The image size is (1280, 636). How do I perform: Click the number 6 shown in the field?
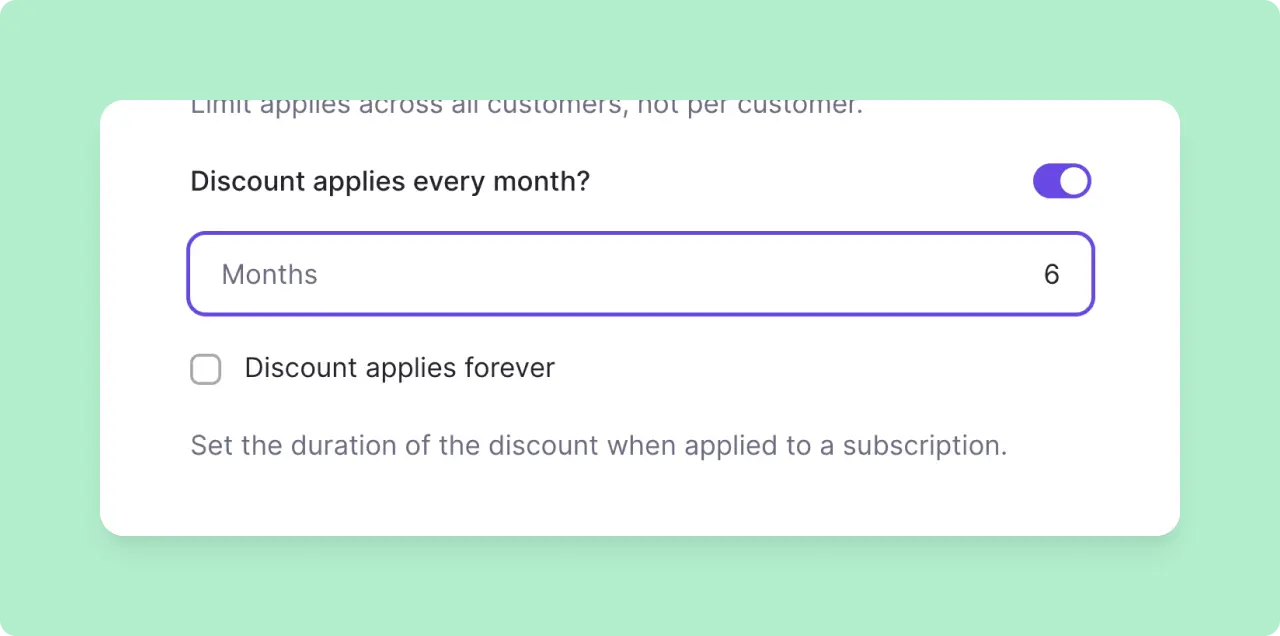pos(1051,273)
